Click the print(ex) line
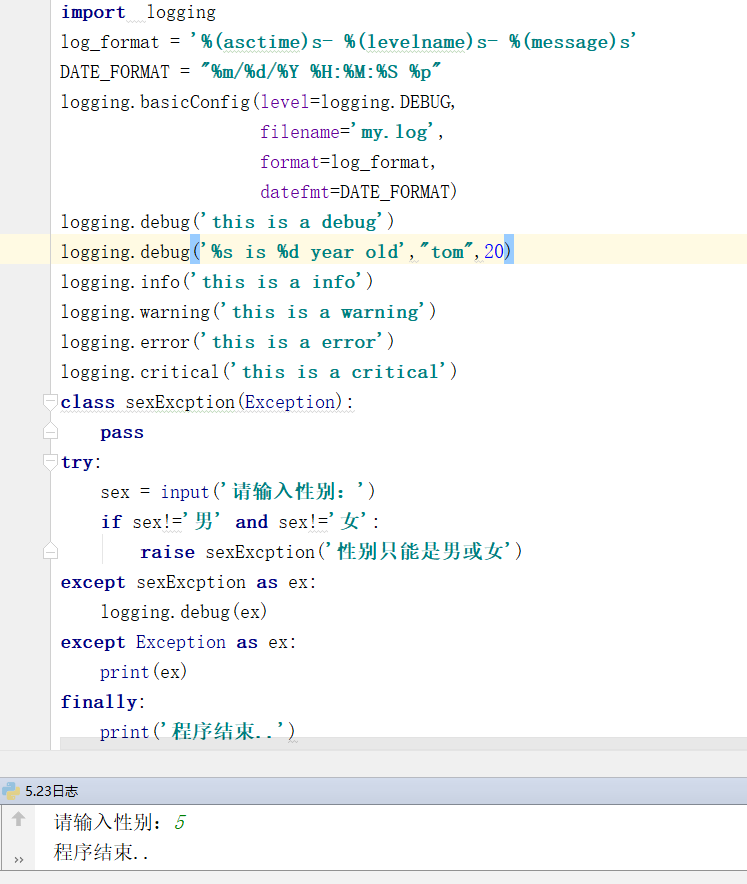Viewport: 747px width, 884px height. pyautogui.click(x=144, y=672)
